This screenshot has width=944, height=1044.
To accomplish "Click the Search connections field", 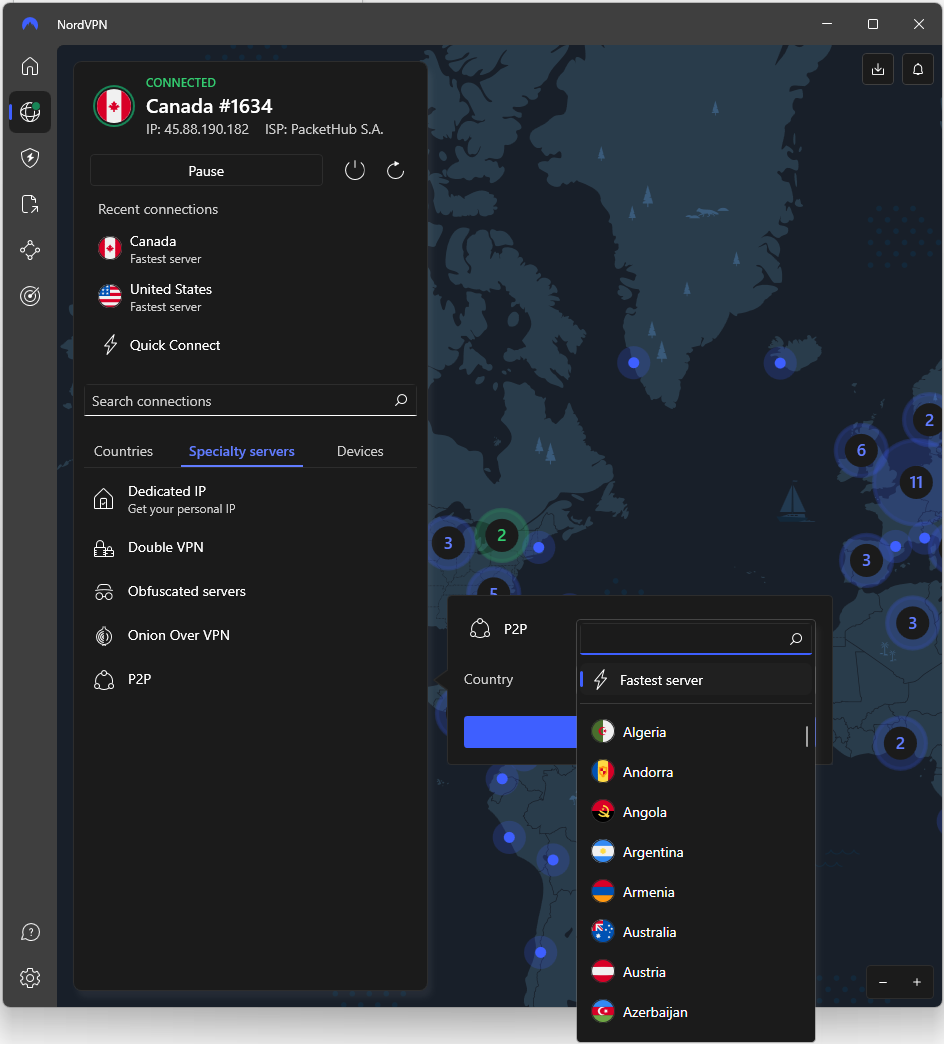I will point(250,400).
